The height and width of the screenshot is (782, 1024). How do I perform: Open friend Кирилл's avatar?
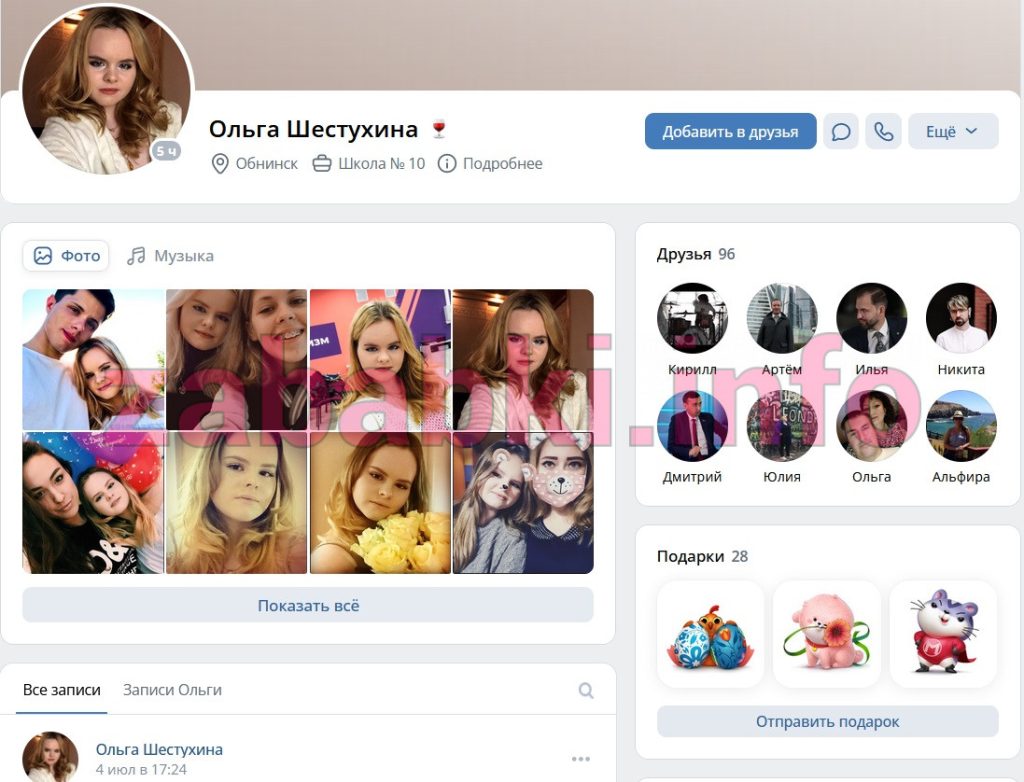tap(692, 318)
